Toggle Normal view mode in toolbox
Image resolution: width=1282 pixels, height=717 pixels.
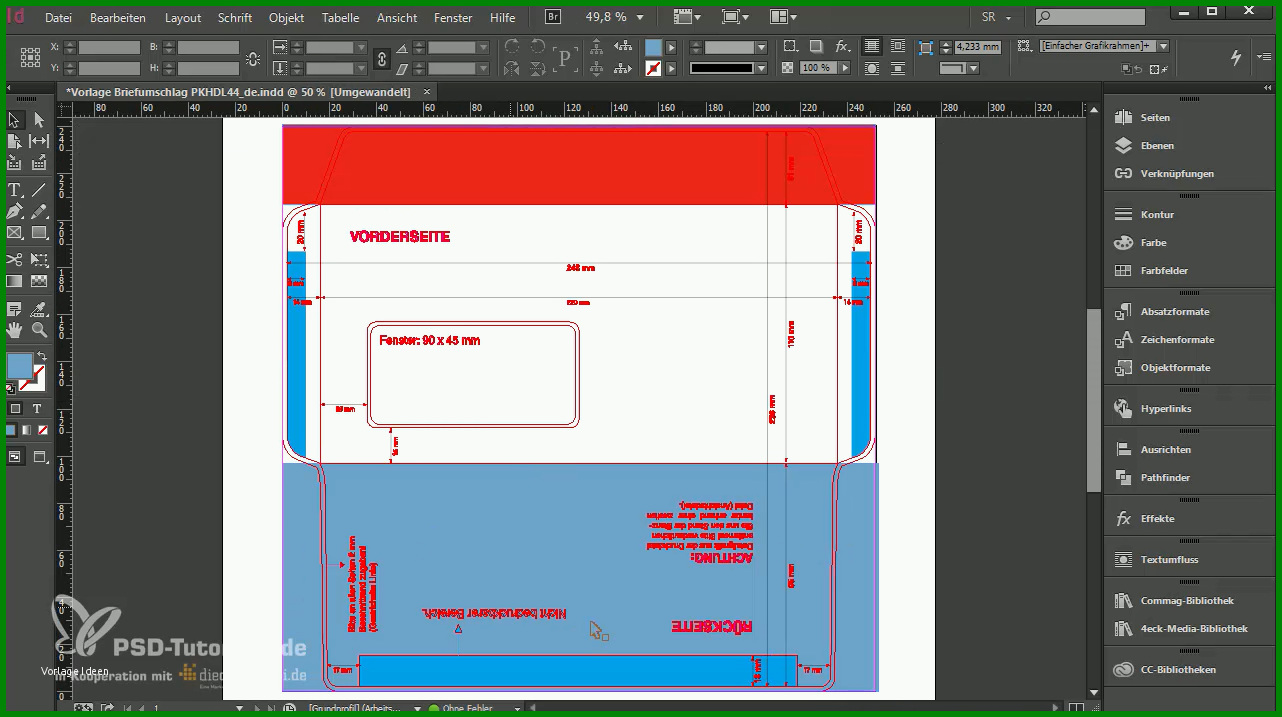point(15,457)
